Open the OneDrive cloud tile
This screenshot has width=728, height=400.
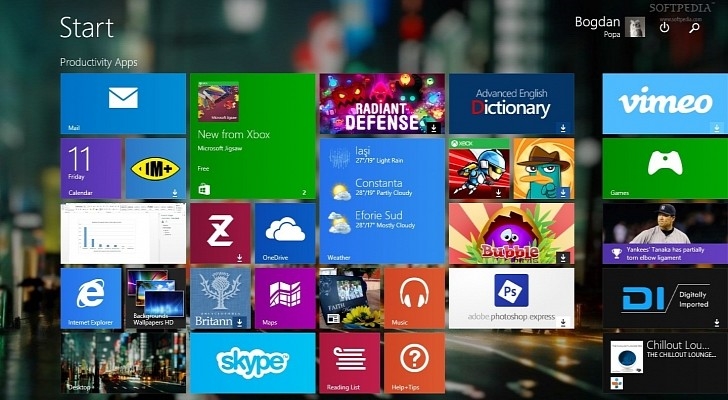click(x=285, y=233)
